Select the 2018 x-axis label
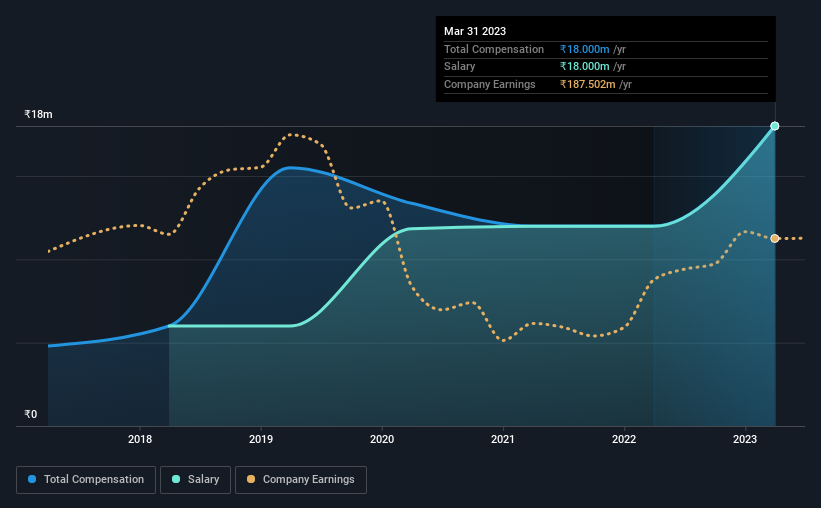 coord(140,439)
